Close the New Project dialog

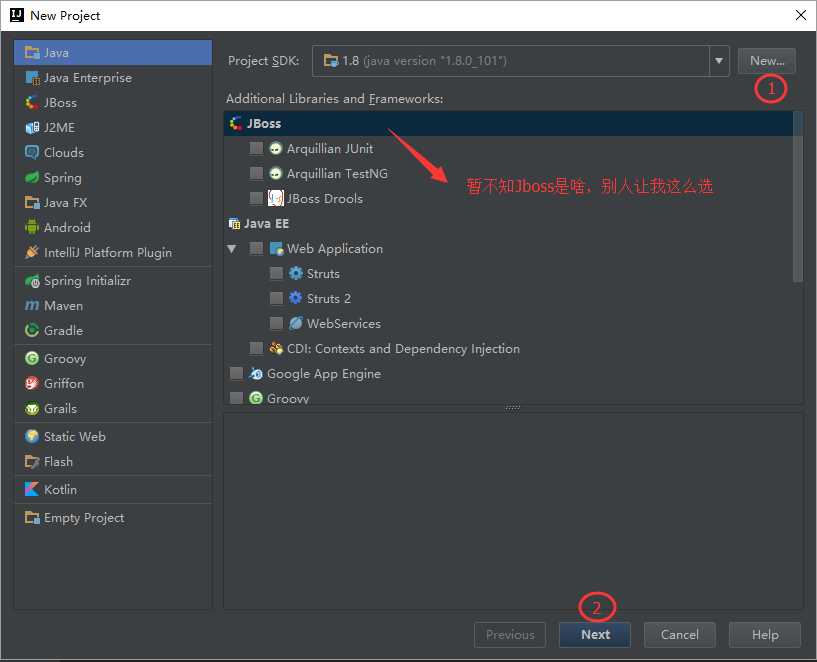pyautogui.click(x=801, y=16)
